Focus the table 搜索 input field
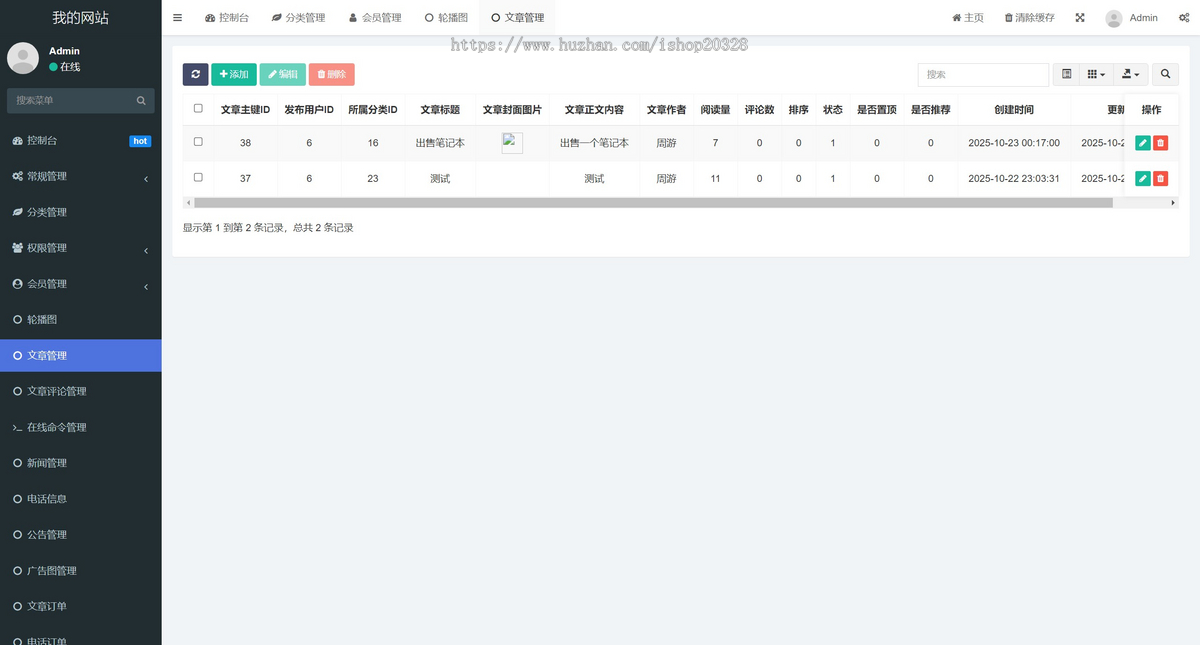 click(983, 74)
